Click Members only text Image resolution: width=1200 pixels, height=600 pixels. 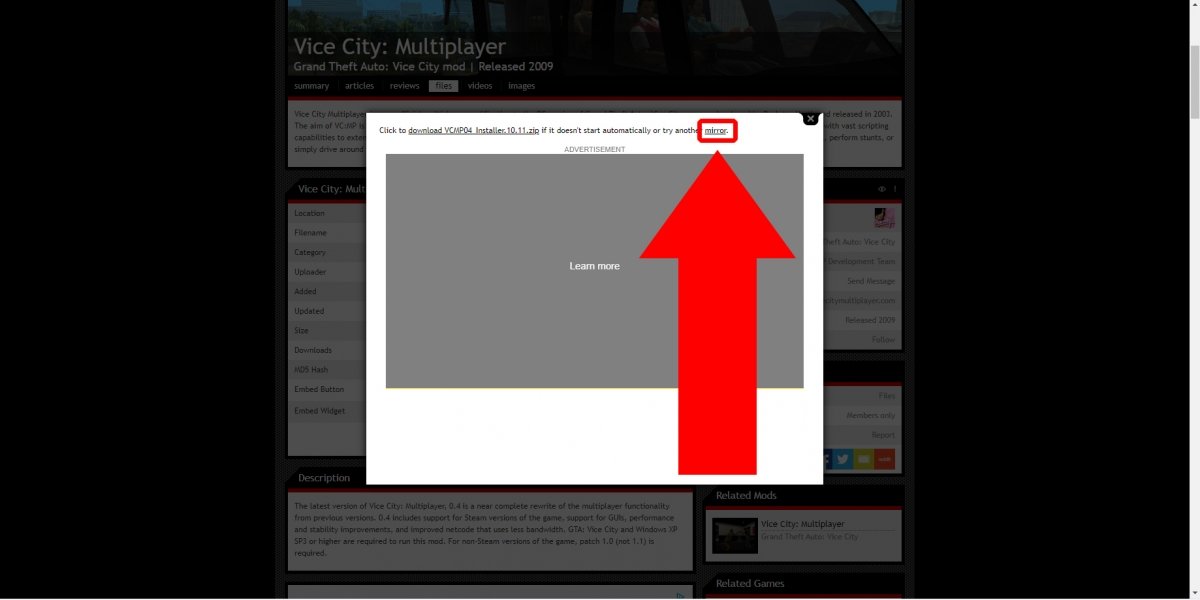tap(870, 415)
